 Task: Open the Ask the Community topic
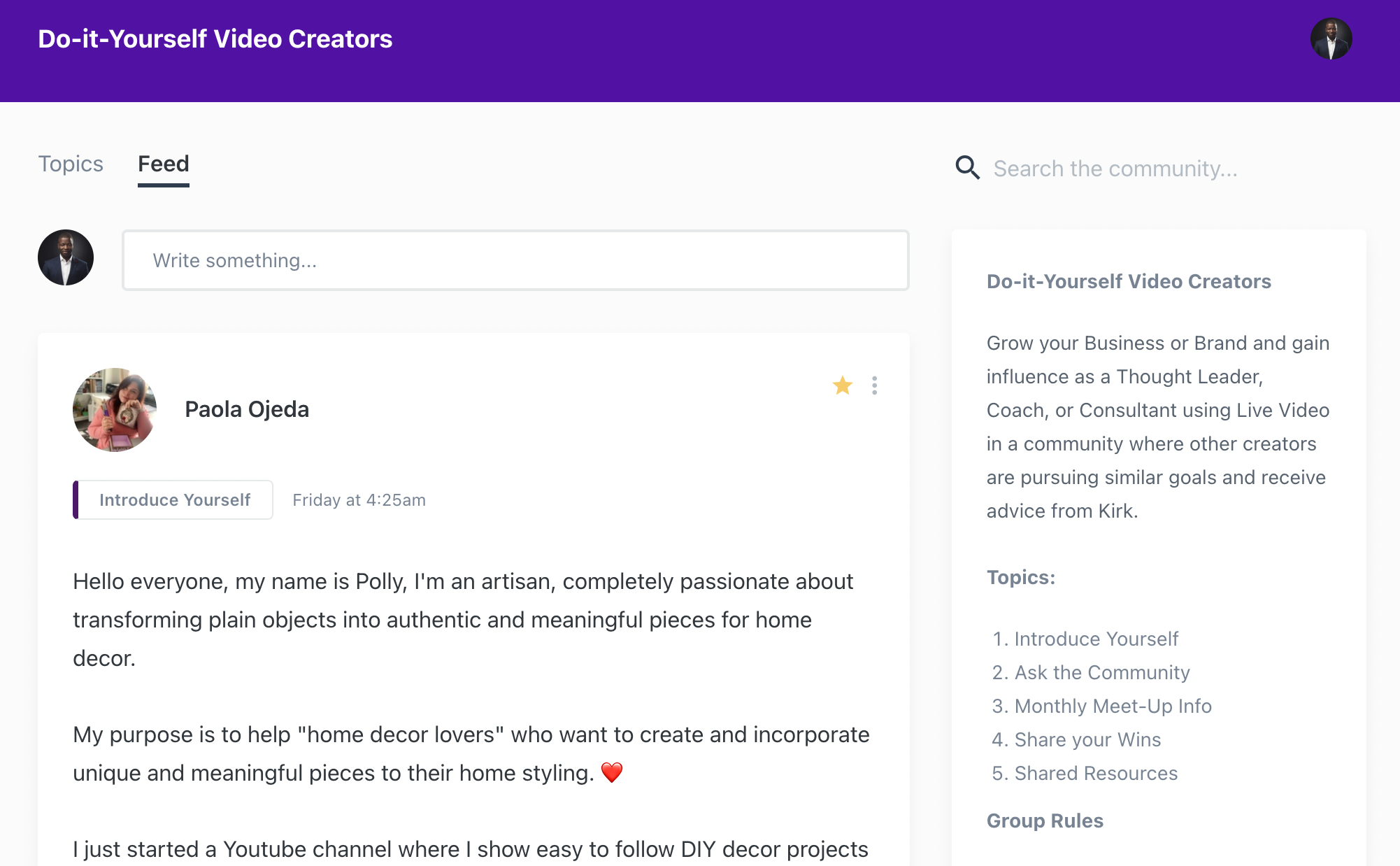(x=1101, y=672)
